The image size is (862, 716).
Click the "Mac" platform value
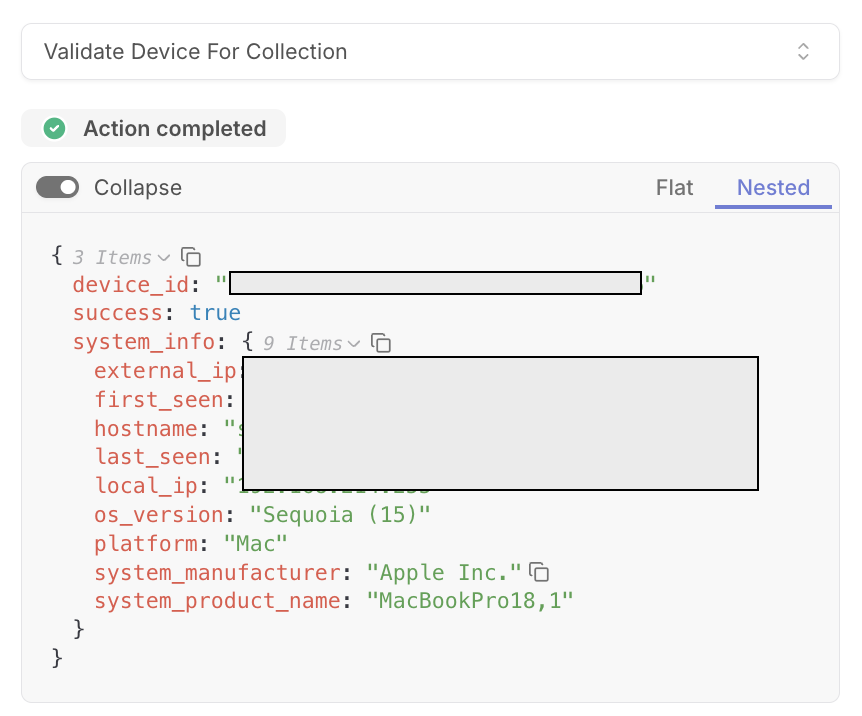256,544
